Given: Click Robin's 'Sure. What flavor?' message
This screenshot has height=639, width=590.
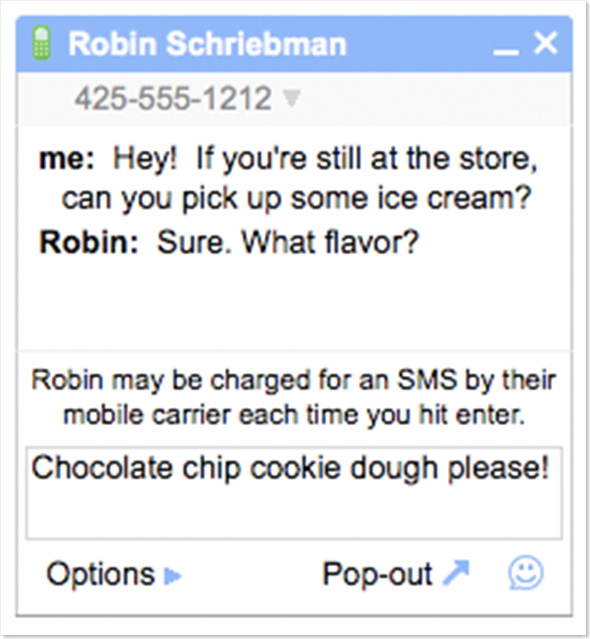Looking at the screenshot, I should pyautogui.click(x=288, y=242).
